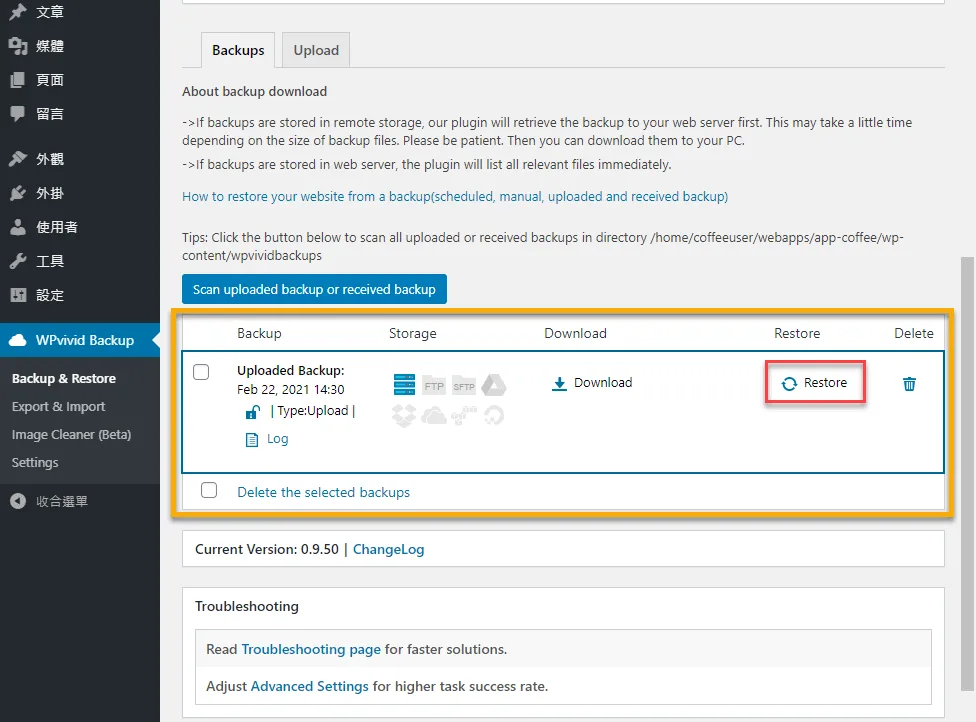
Task: Open the 使用者 users icon
Action: (18, 227)
